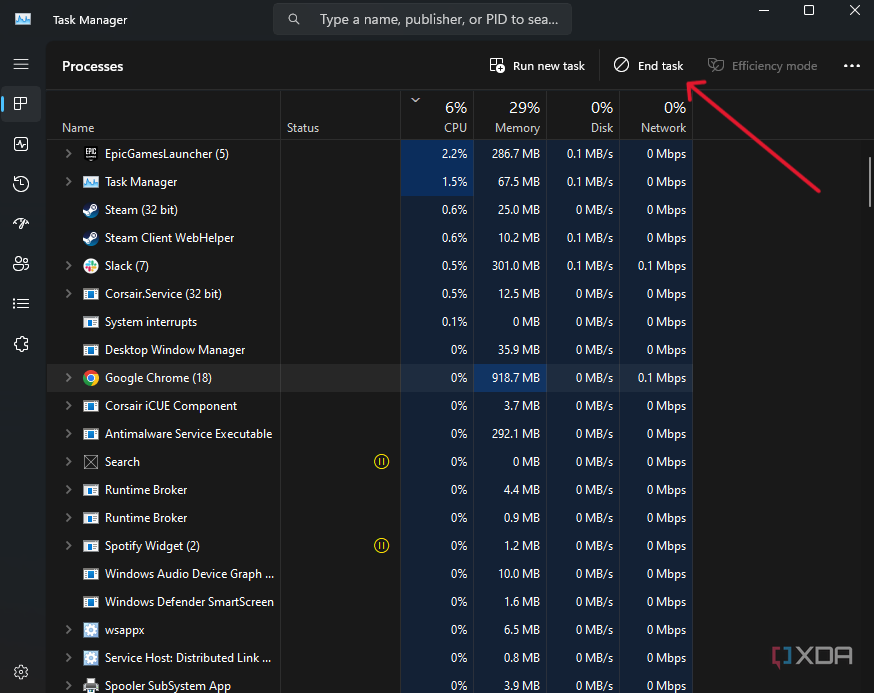Click the Slack app icon
This screenshot has height=693, width=874.
click(x=91, y=266)
